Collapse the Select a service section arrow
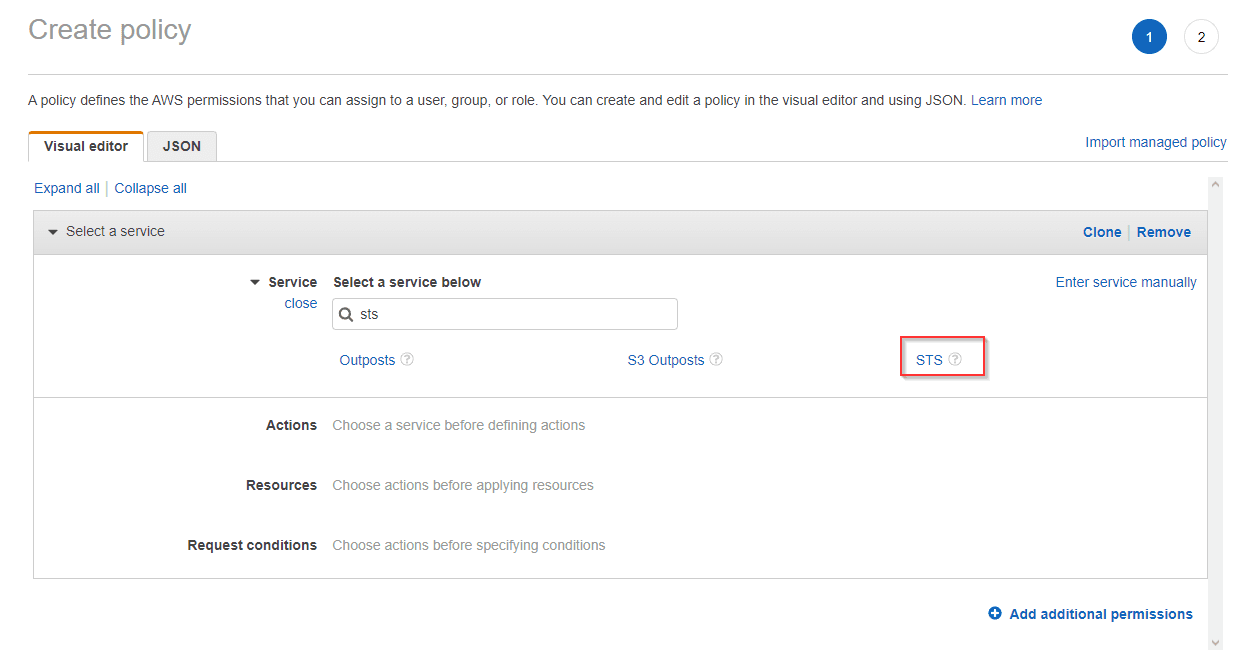This screenshot has width=1259, height=651. [53, 232]
